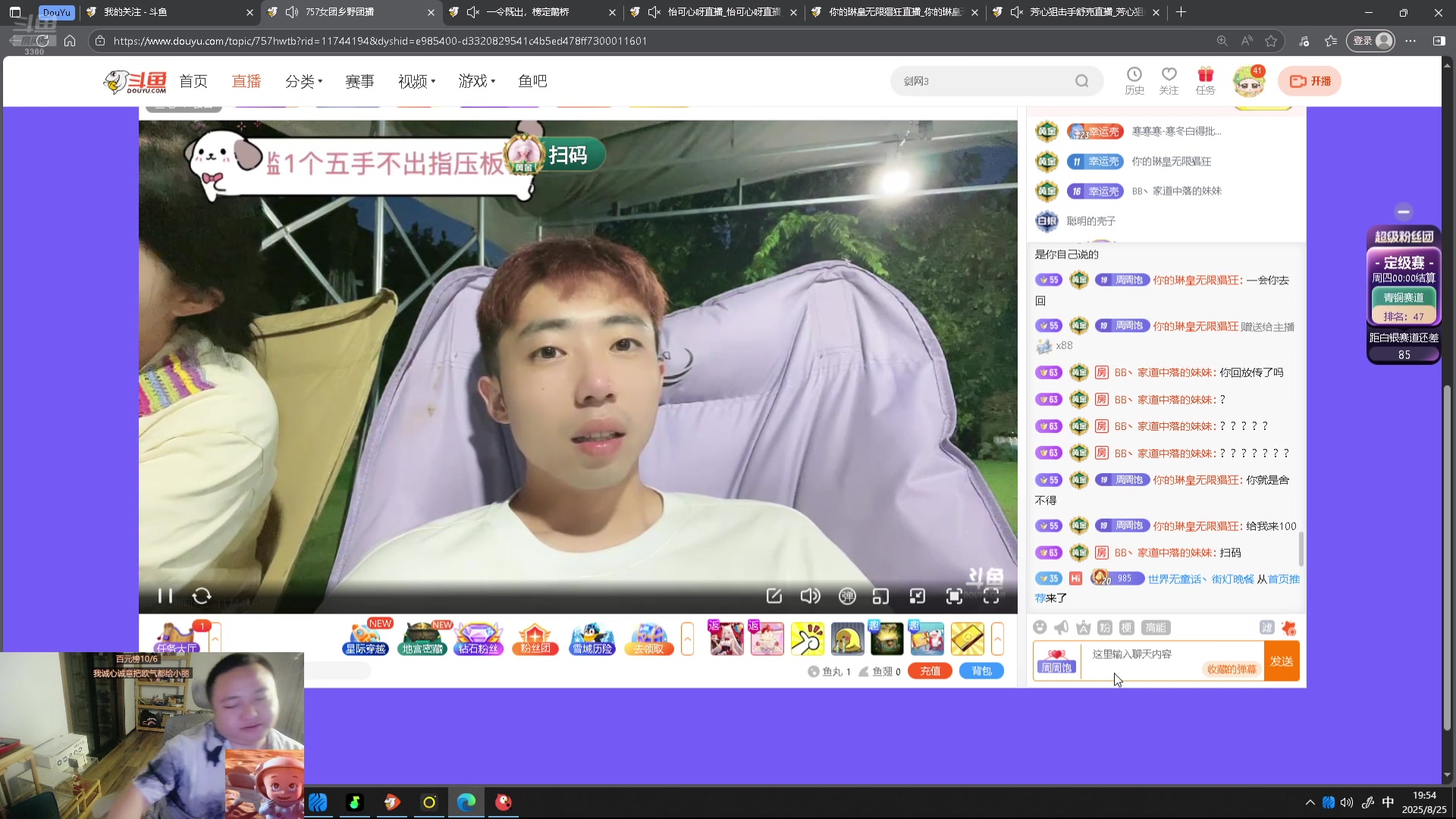Open the 地宫密藏 activity icon
The height and width of the screenshot is (819, 1456).
[x=422, y=639]
